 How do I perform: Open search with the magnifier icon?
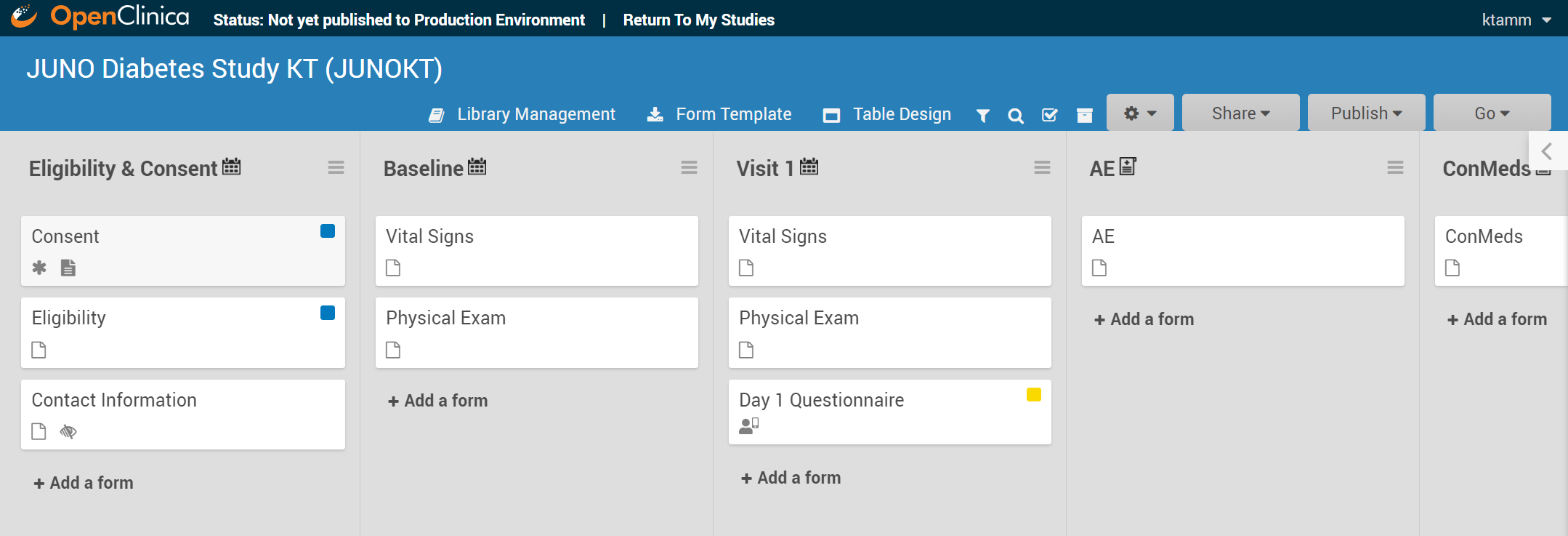pyautogui.click(x=1016, y=116)
